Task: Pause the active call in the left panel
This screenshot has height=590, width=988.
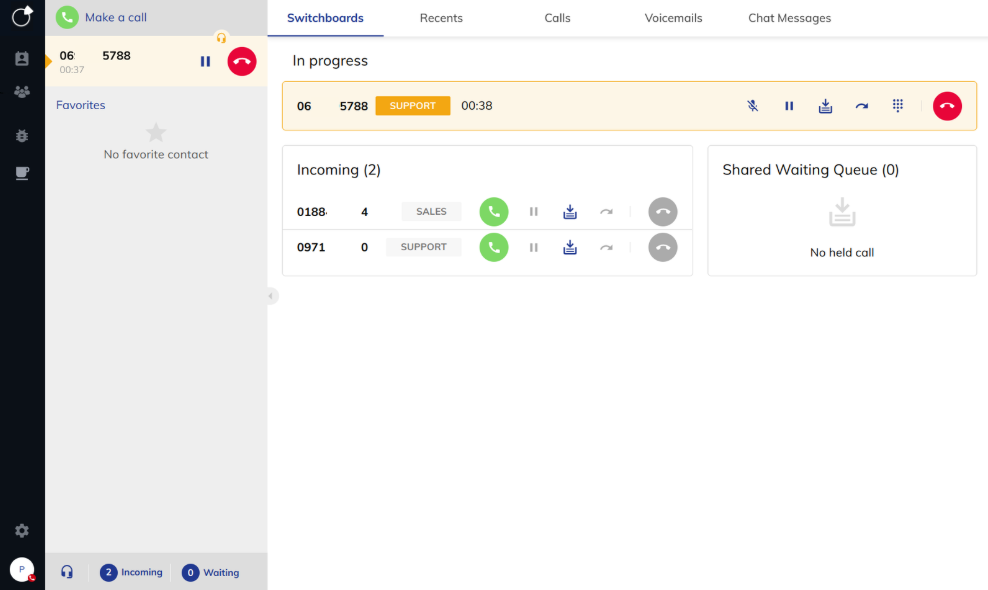Action: (205, 62)
